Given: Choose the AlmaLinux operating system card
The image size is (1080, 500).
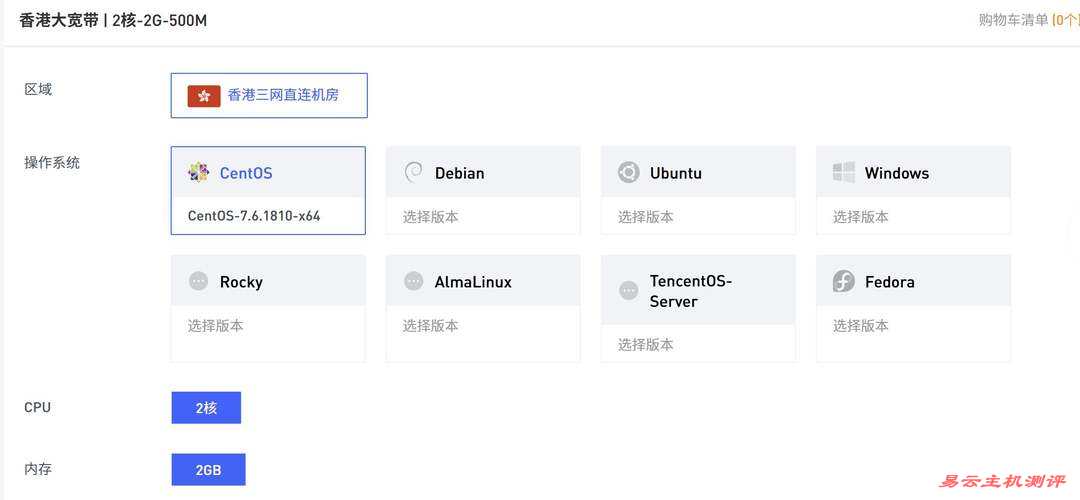Looking at the screenshot, I should (483, 309).
